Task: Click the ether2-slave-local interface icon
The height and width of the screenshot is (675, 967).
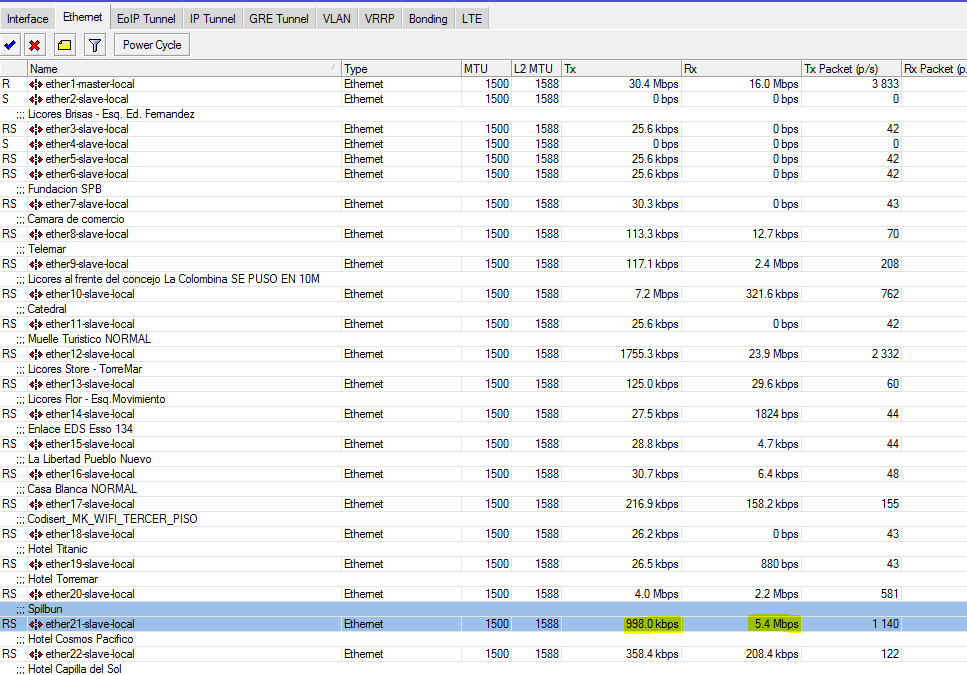Action: [36, 99]
